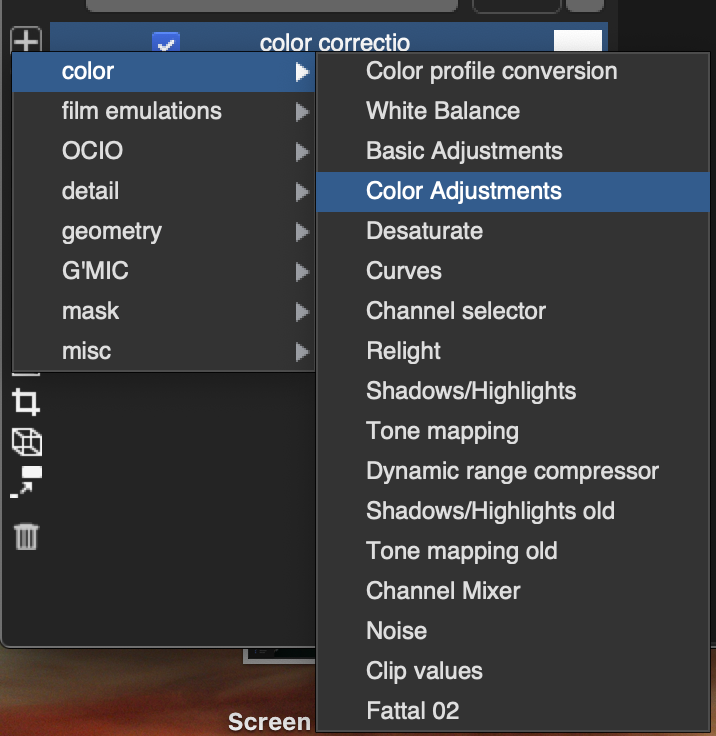This screenshot has width=716, height=736.
Task: Pick Curves from the color menu
Action: tap(404, 271)
